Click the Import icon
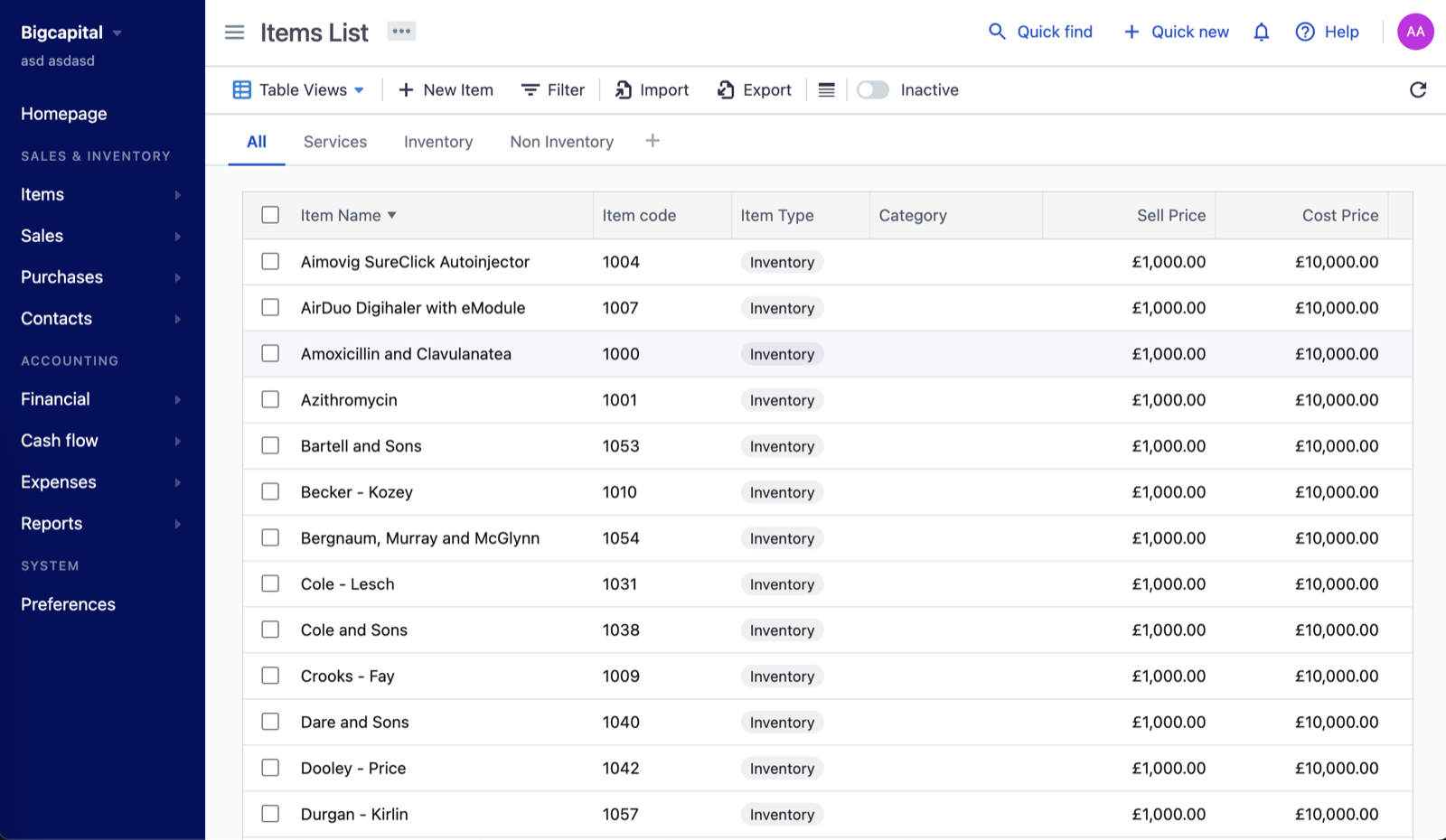 (x=624, y=90)
